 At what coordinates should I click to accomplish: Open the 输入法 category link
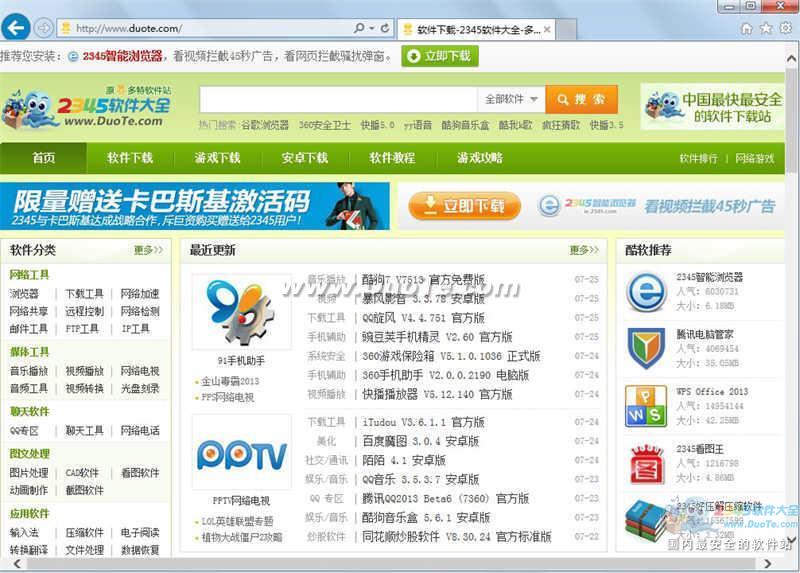point(24,533)
